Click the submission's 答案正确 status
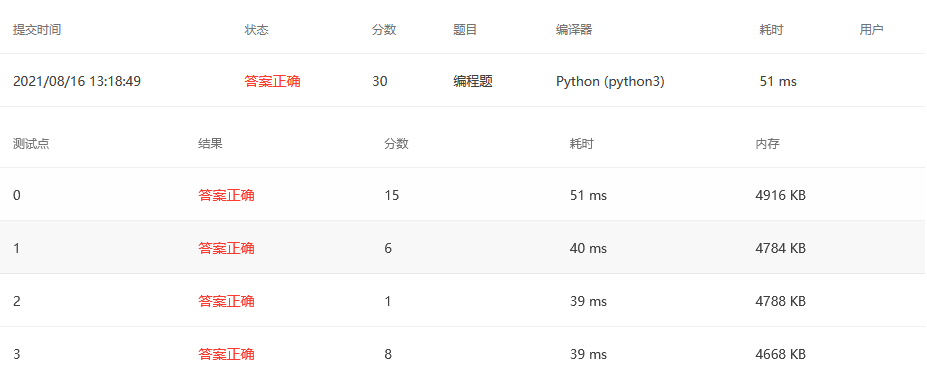The width and height of the screenshot is (927, 372). pos(273,82)
